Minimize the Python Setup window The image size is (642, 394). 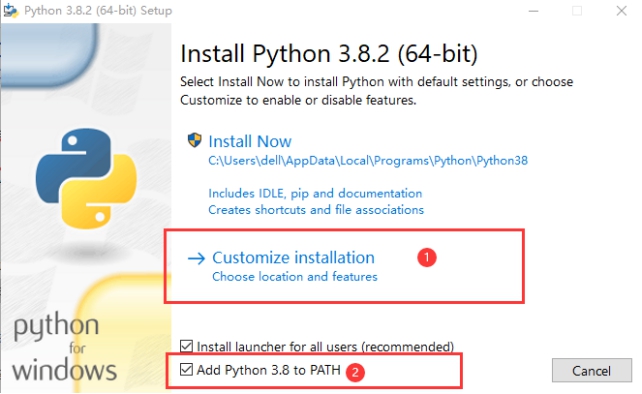533,11
